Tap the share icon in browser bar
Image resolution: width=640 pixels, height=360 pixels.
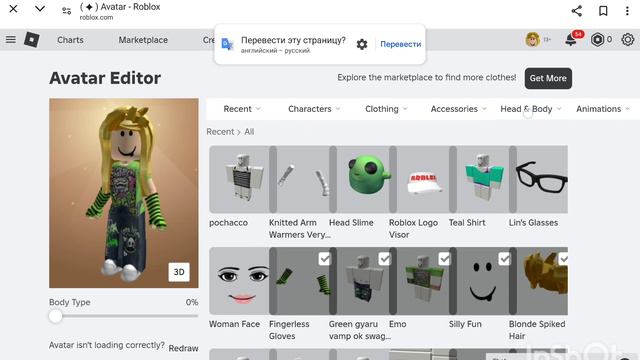(576, 11)
